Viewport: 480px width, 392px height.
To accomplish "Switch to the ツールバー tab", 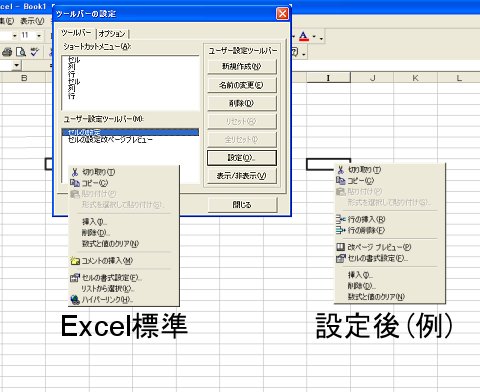I will click(76, 33).
